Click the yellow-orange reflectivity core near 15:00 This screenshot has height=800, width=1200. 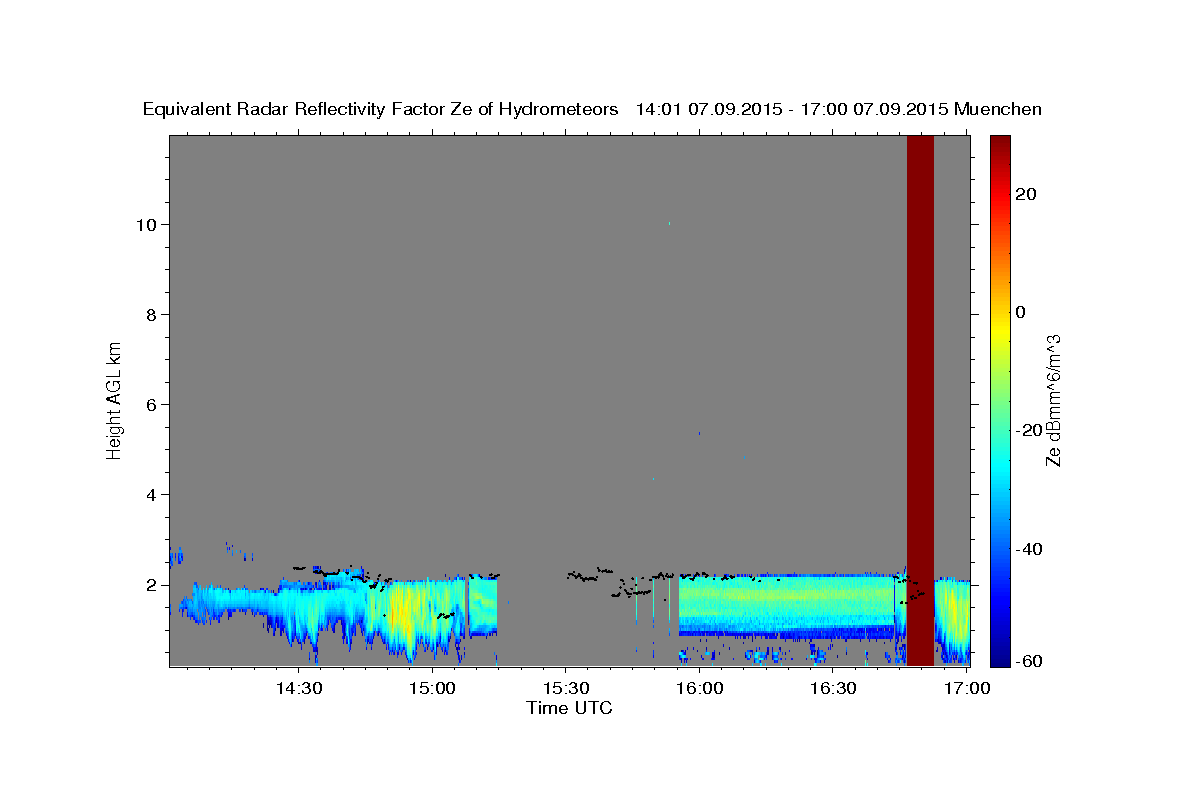[x=401, y=610]
